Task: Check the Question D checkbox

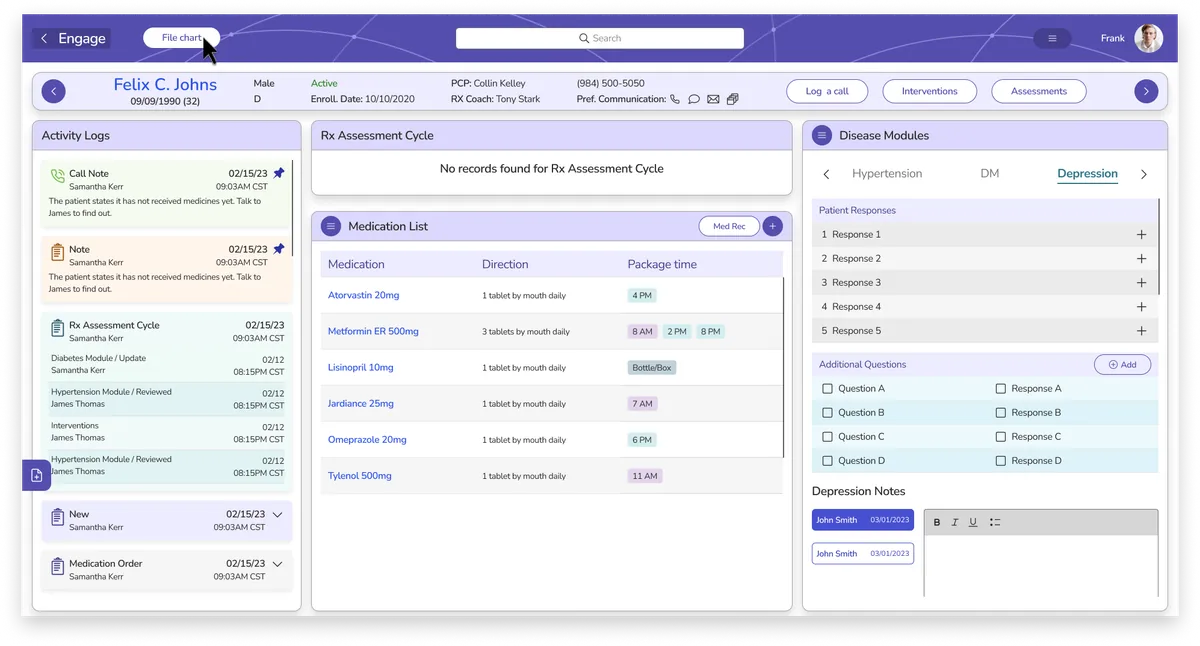Action: (827, 460)
